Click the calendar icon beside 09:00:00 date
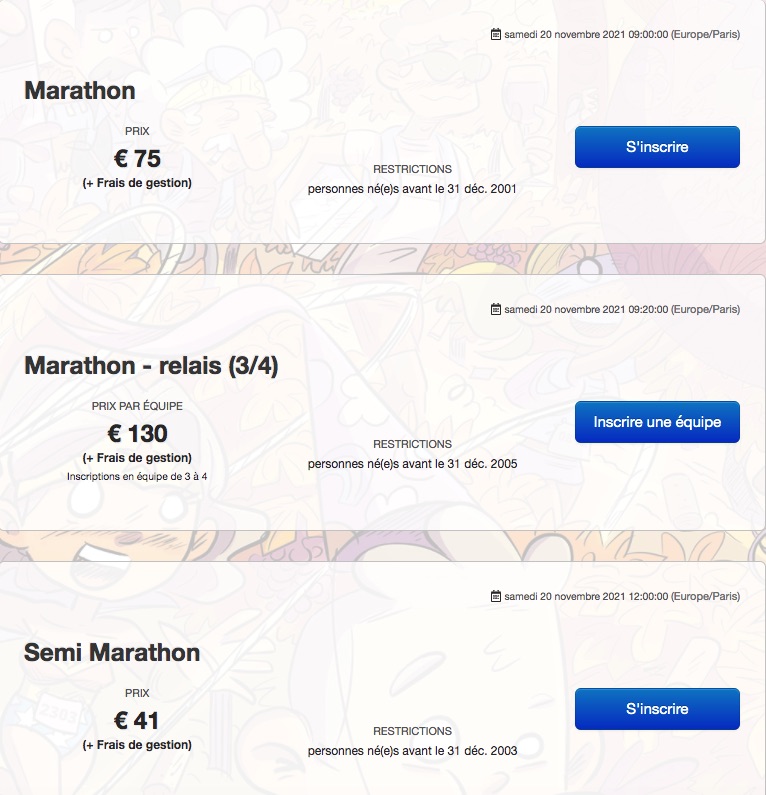Viewport: 766px width, 795px height. [496, 34]
